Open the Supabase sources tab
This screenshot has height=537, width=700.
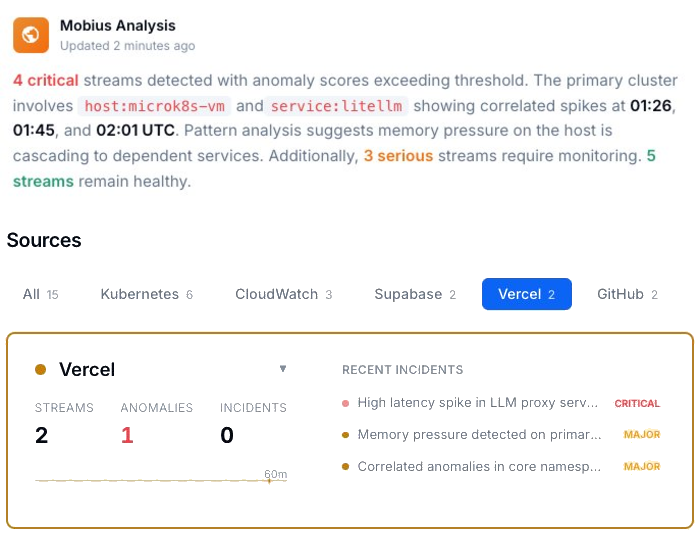pos(415,294)
